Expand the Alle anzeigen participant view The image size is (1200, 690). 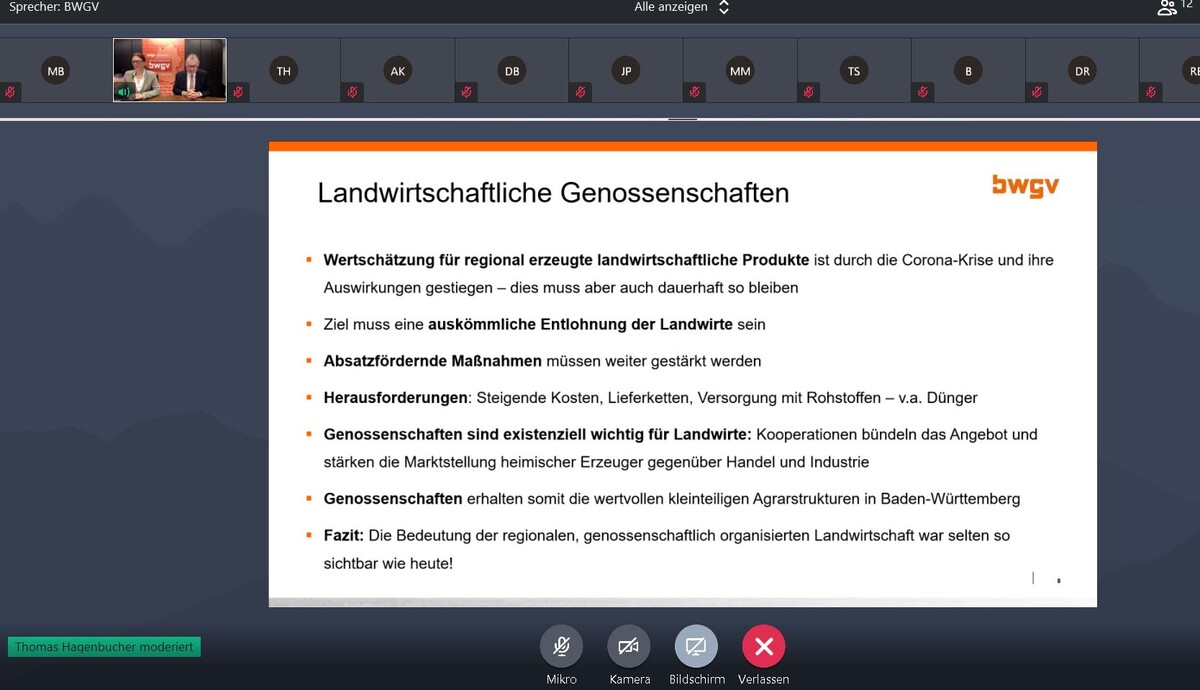click(x=671, y=8)
